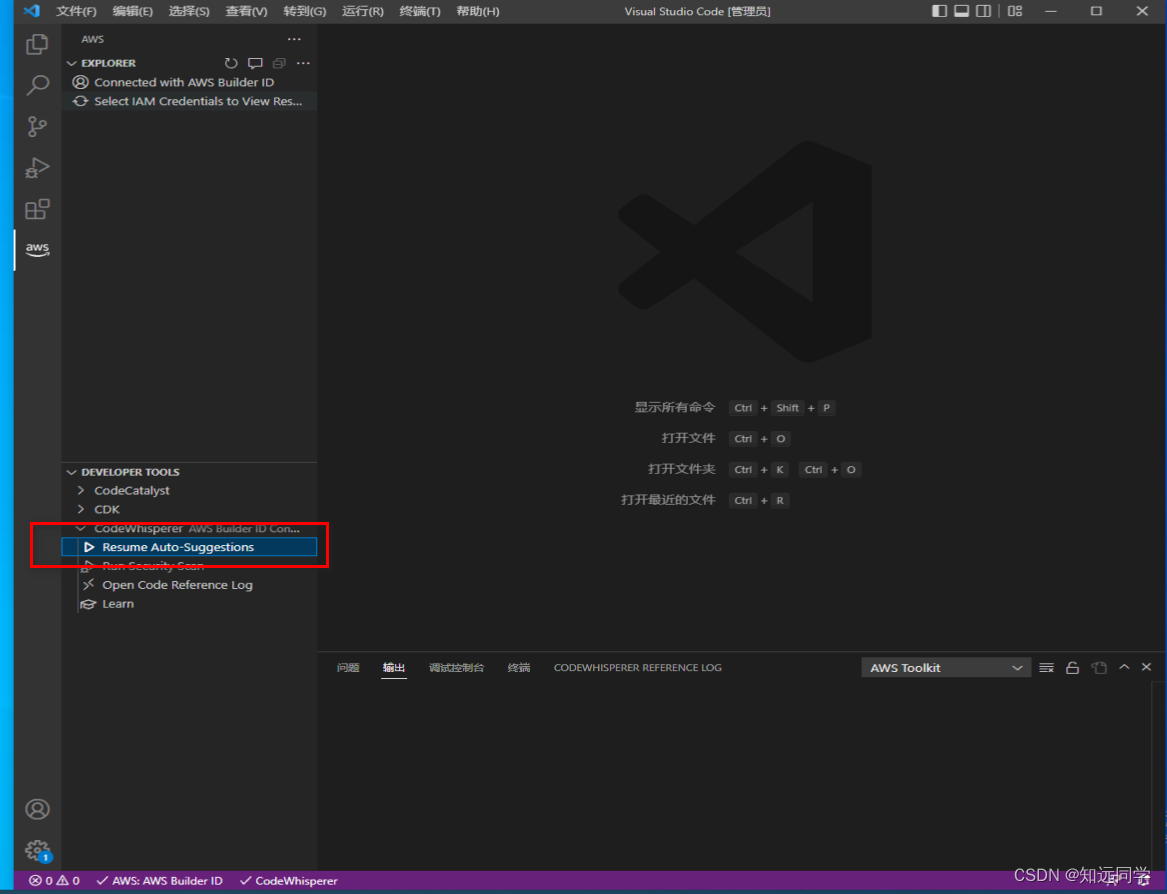The width and height of the screenshot is (1167, 894).
Task: Open Customize Layout icon in title bar
Action: click(x=1015, y=11)
